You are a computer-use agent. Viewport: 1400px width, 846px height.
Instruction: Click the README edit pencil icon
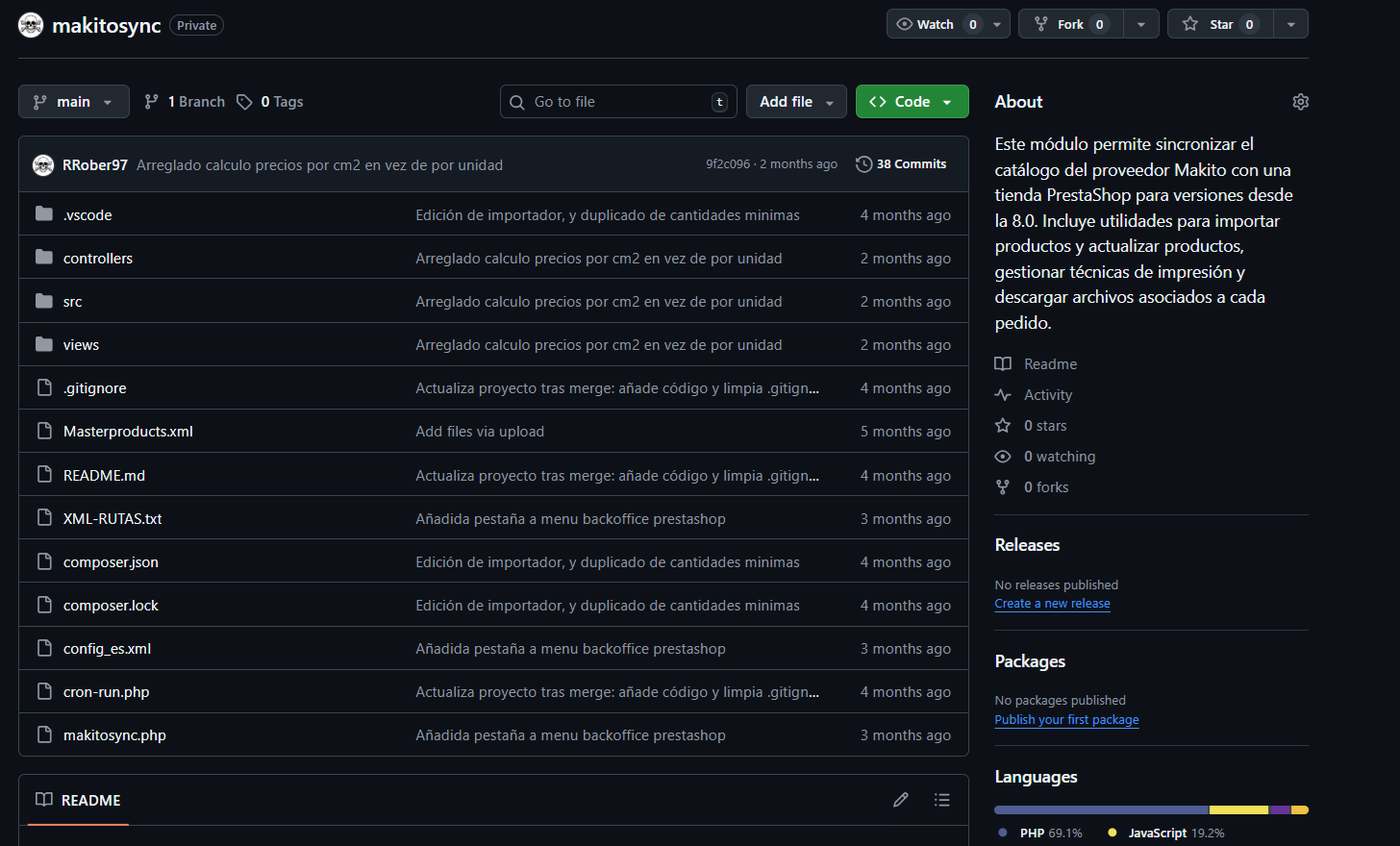[x=900, y=800]
